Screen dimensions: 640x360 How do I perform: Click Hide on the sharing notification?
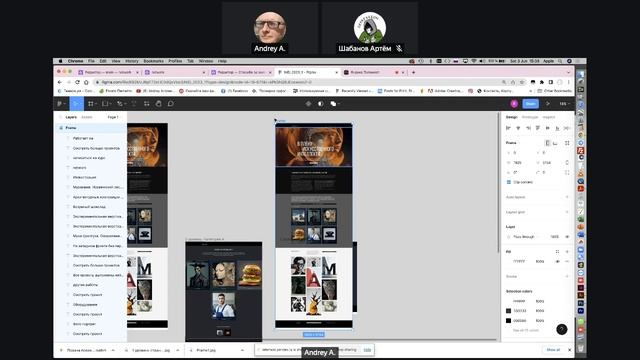pos(367,350)
